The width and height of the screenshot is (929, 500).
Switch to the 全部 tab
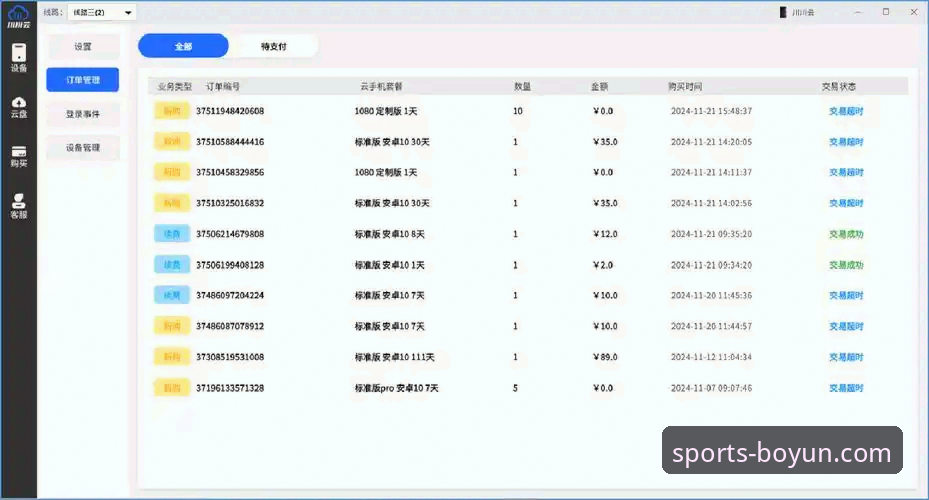click(183, 46)
